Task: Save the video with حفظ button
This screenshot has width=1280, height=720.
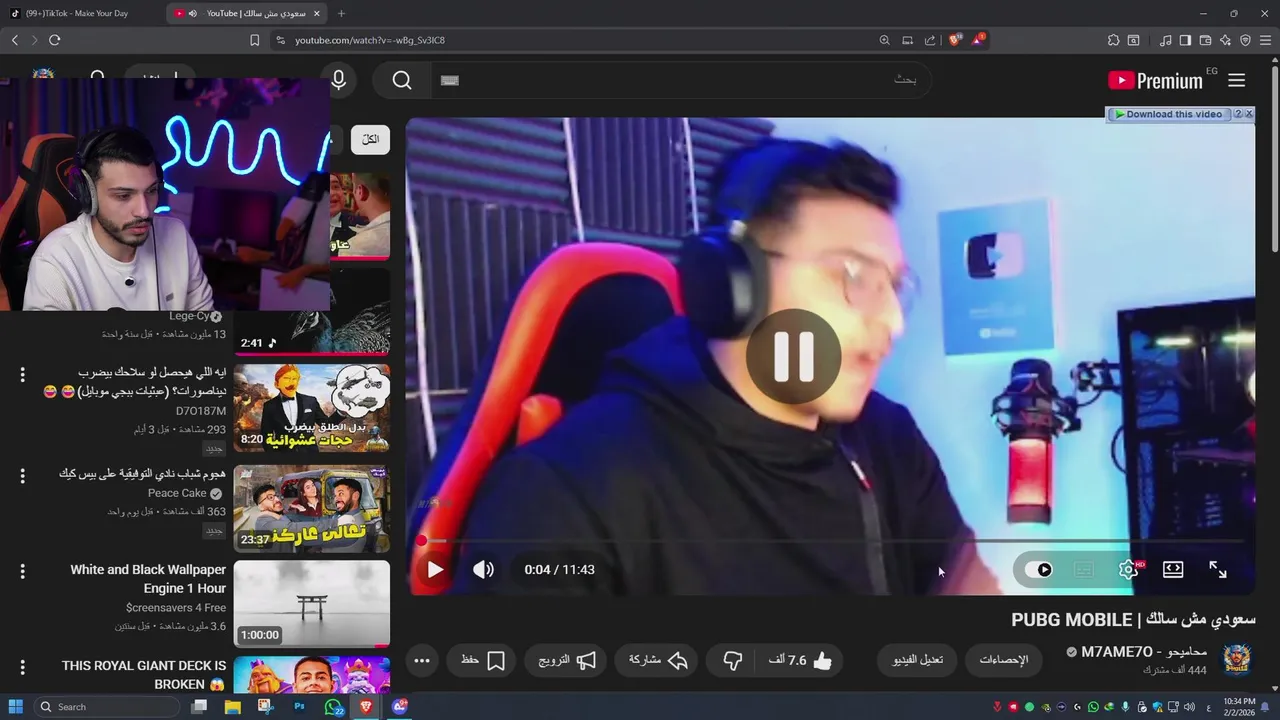Action: [x=482, y=660]
